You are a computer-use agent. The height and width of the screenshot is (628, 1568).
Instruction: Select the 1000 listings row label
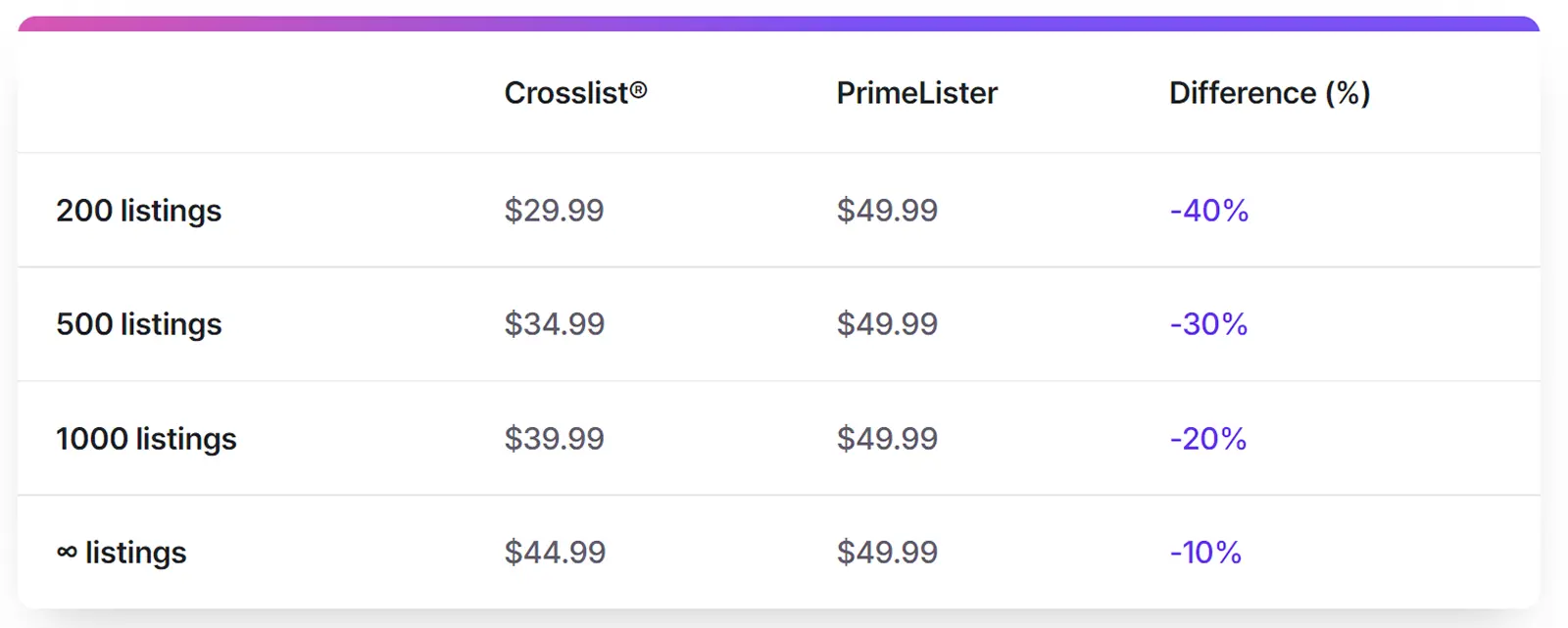pos(146,439)
